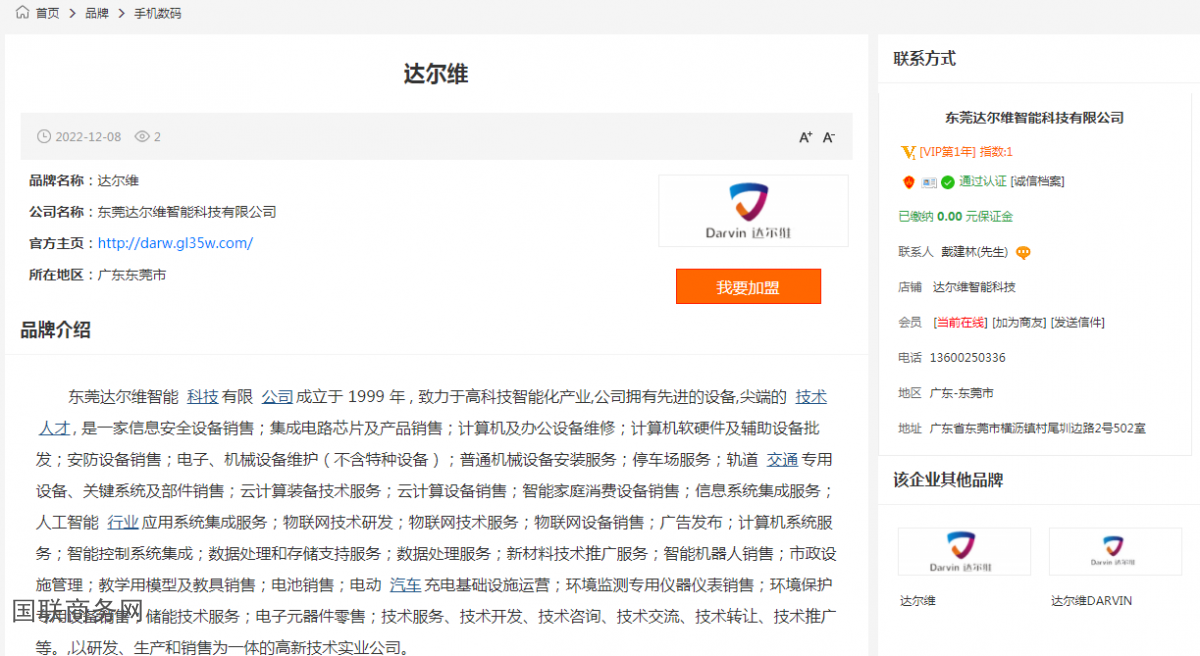Image resolution: width=1200 pixels, height=656 pixels.
Task: Click the clock icon beside 2022-12-08
Action: click(x=44, y=137)
